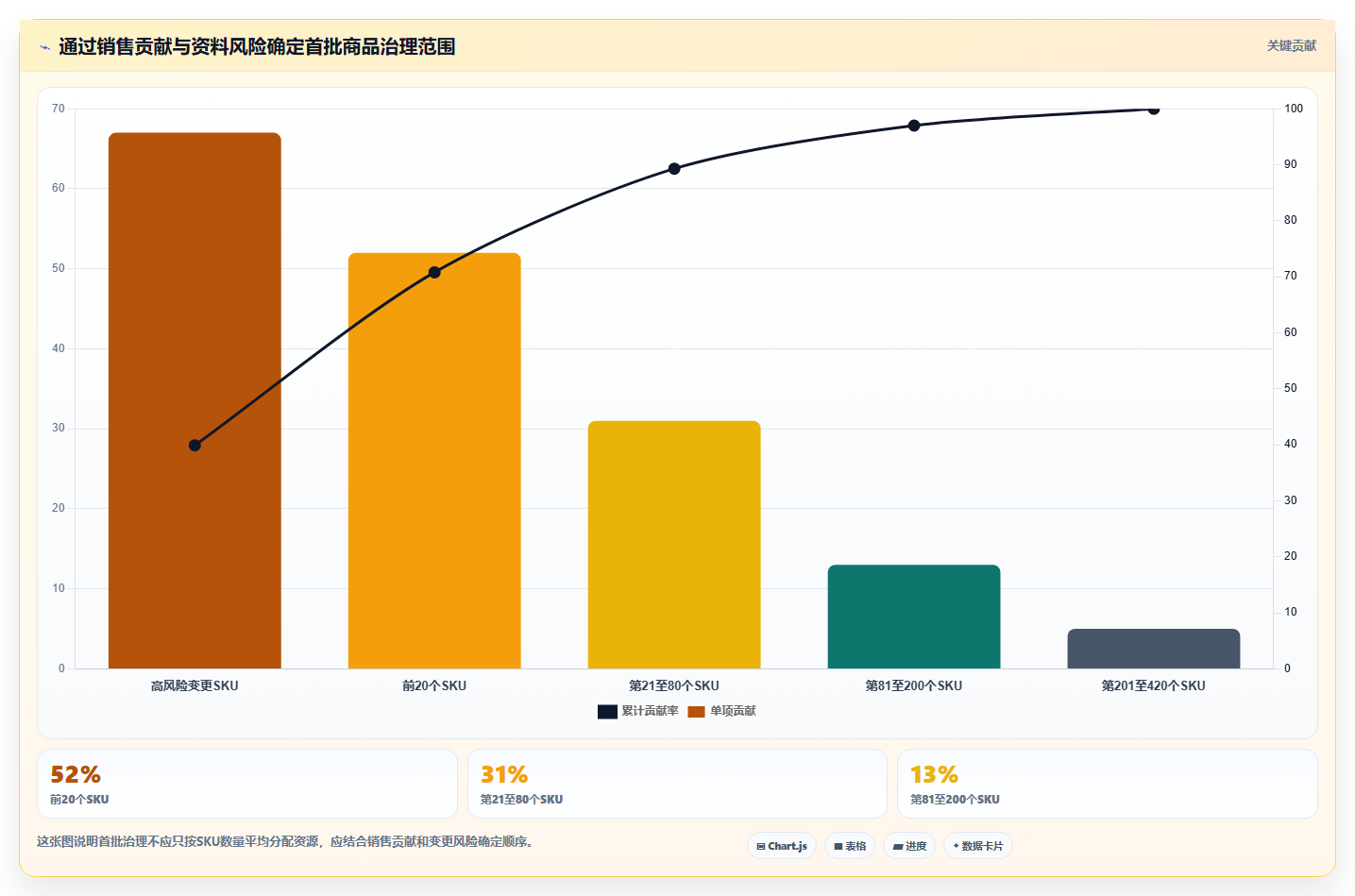Click the lightning icon beside the chart title
This screenshot has width=1355, height=896.
(x=44, y=47)
